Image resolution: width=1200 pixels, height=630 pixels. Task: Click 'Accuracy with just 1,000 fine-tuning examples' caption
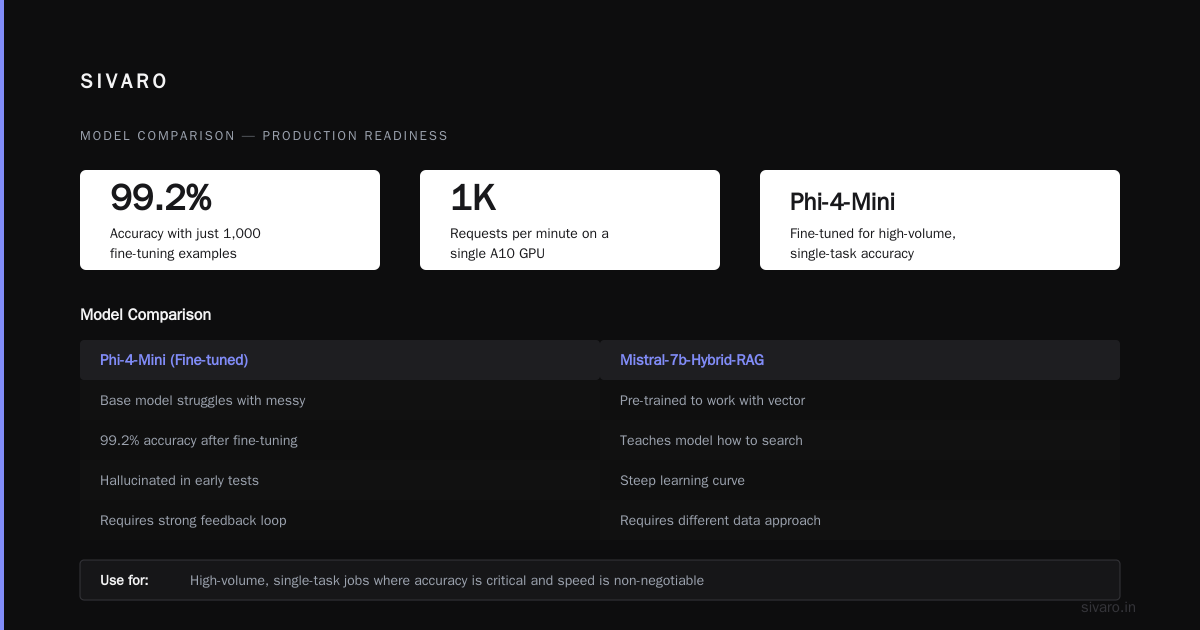point(185,243)
